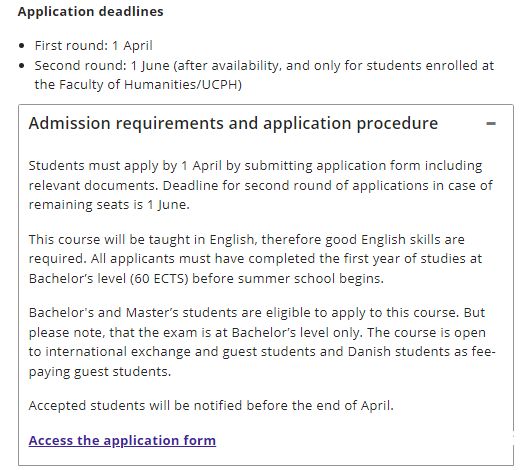
Task: Click the Students must apply by 1 April sentence
Action: click(x=255, y=166)
